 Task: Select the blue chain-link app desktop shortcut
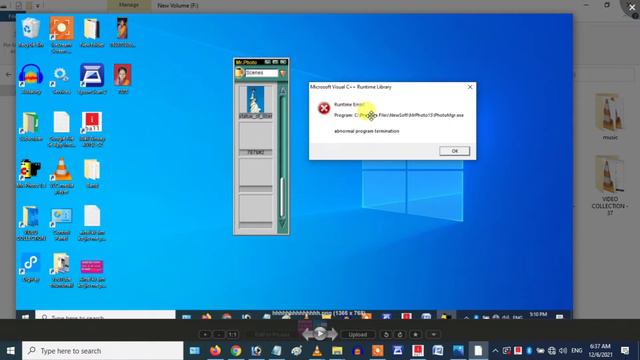point(31,268)
